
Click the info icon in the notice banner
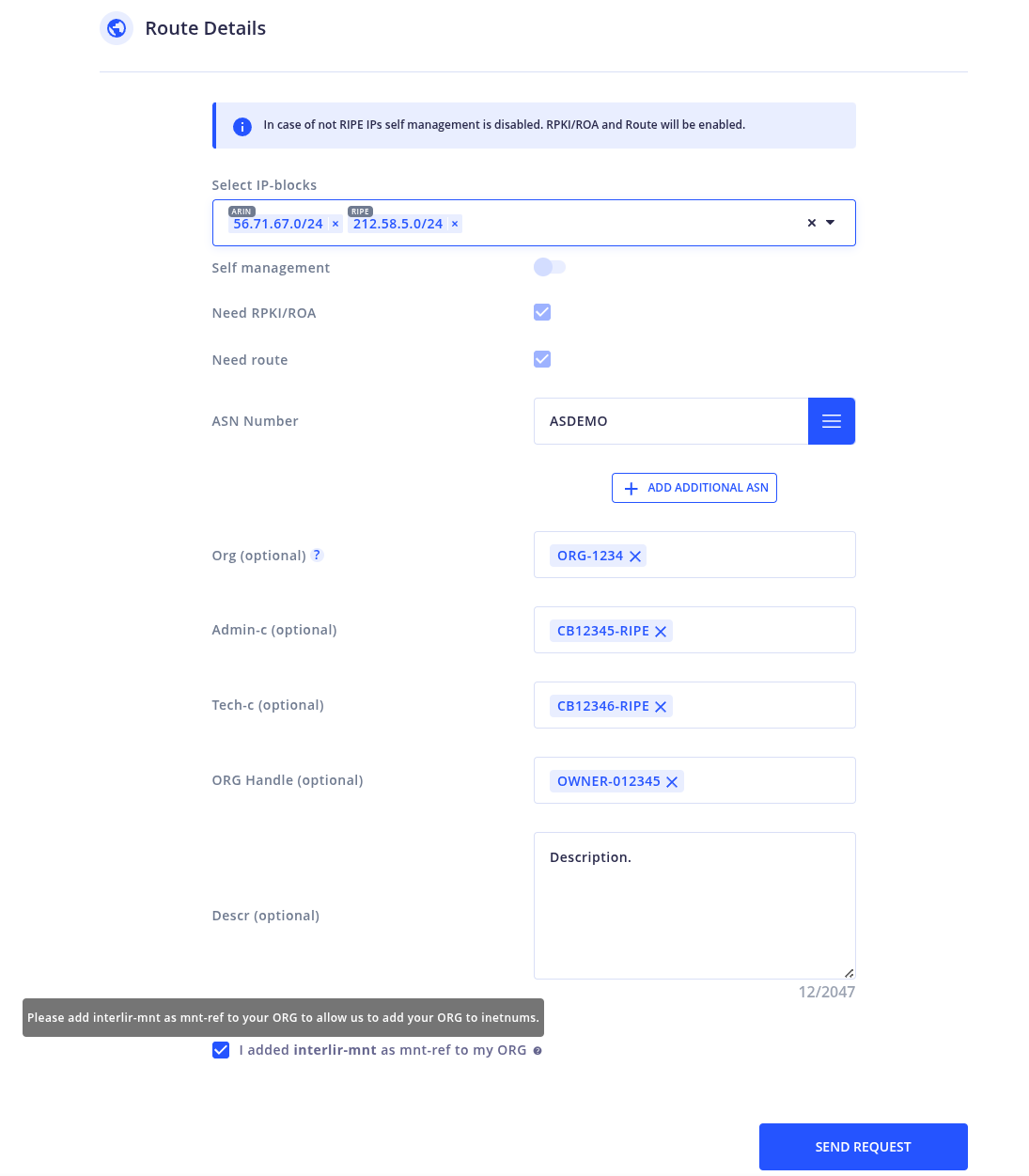(242, 125)
